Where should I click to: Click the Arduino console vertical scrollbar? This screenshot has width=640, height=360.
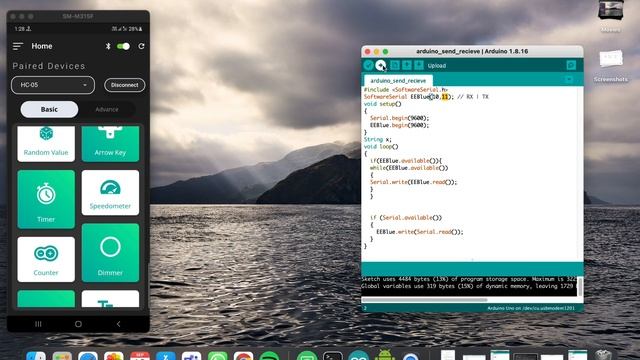[580, 286]
